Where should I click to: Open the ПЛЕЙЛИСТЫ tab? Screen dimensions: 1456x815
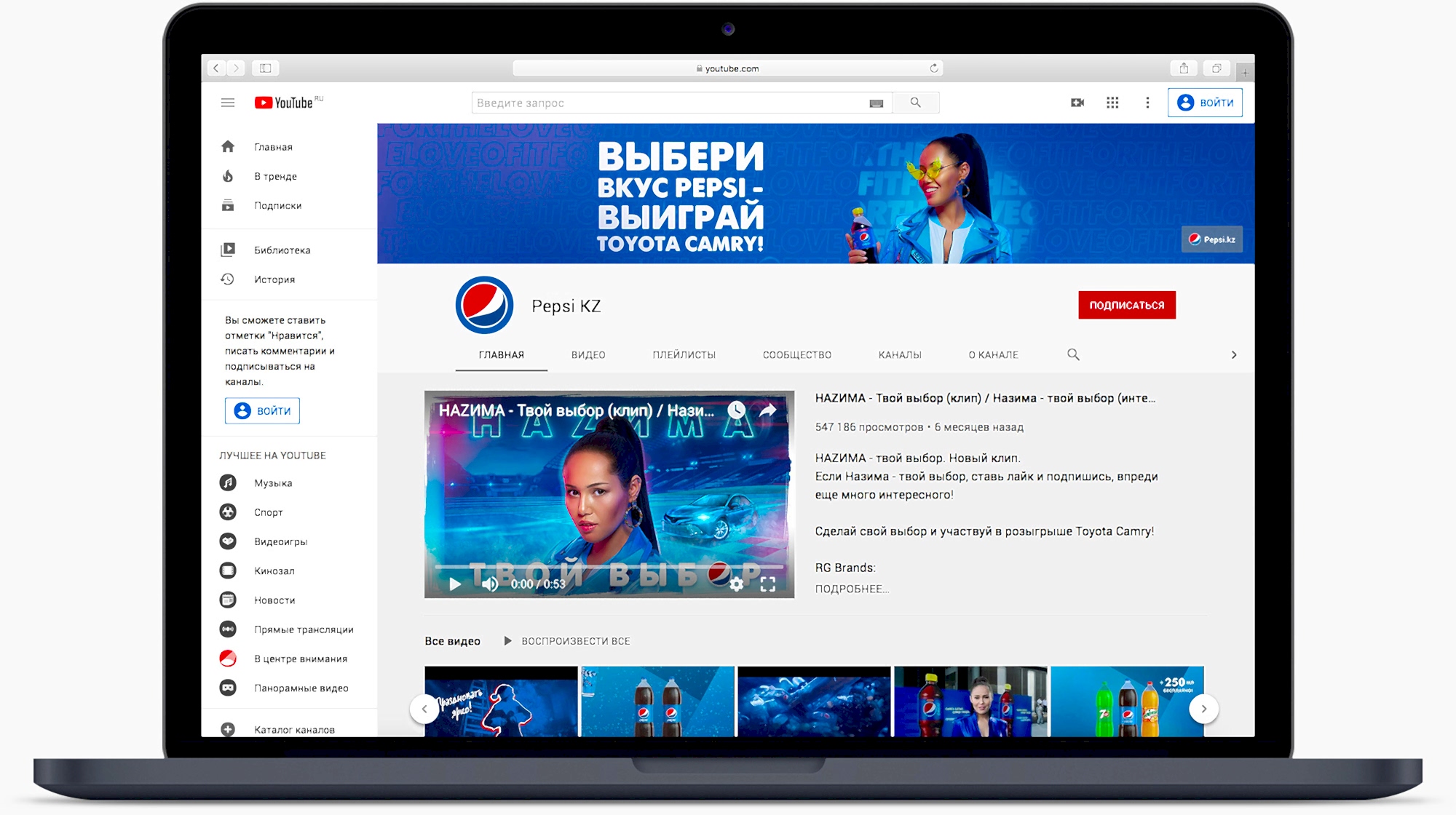click(684, 355)
